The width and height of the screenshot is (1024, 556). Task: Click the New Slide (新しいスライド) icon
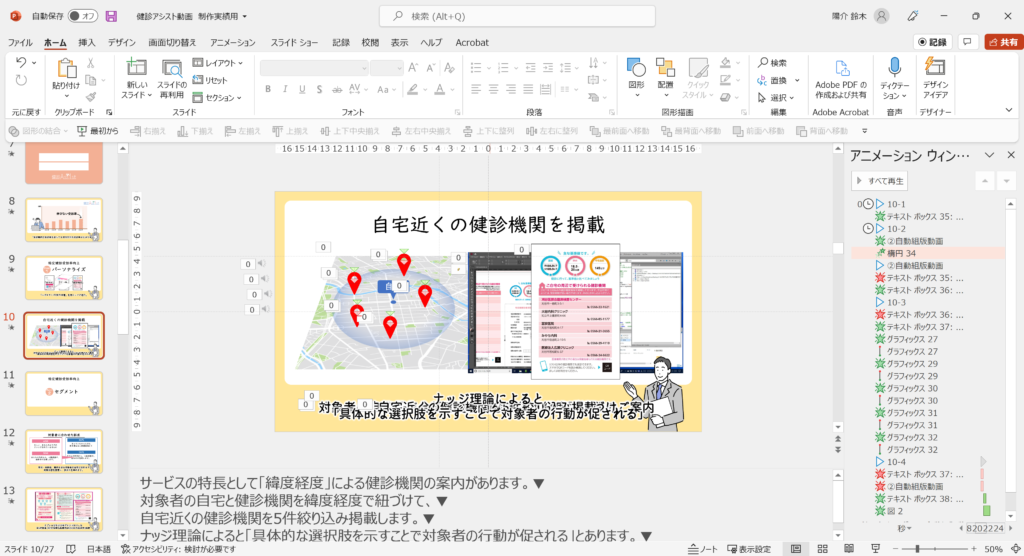pos(135,68)
